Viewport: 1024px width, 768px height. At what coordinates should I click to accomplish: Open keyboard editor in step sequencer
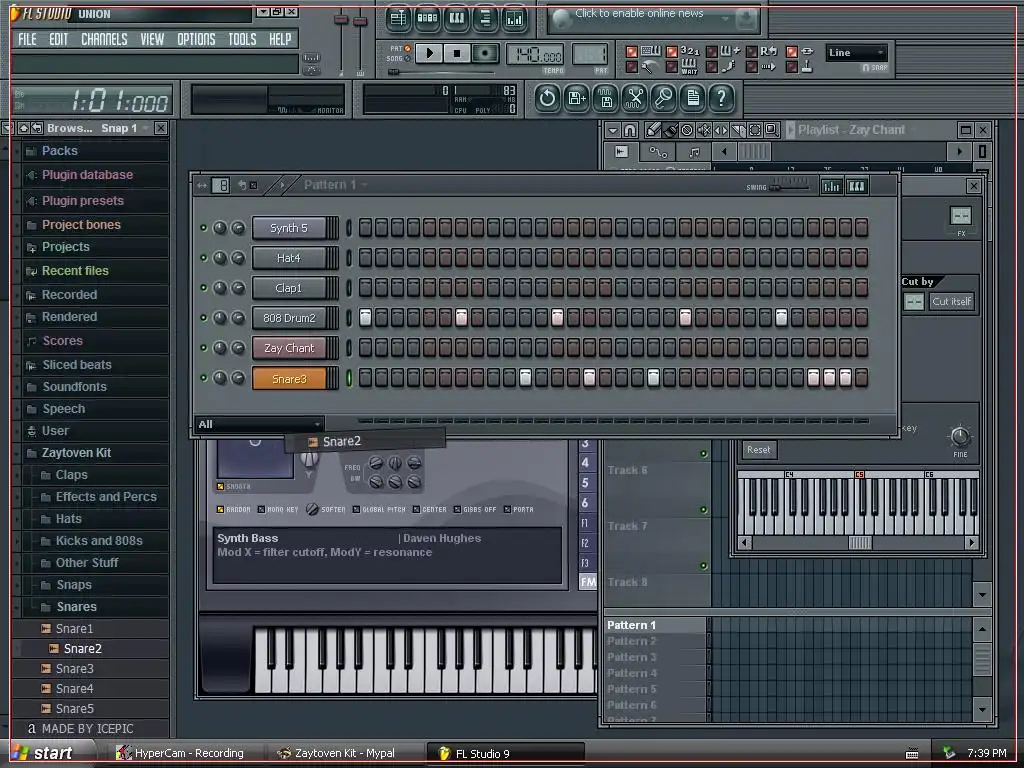click(x=857, y=187)
